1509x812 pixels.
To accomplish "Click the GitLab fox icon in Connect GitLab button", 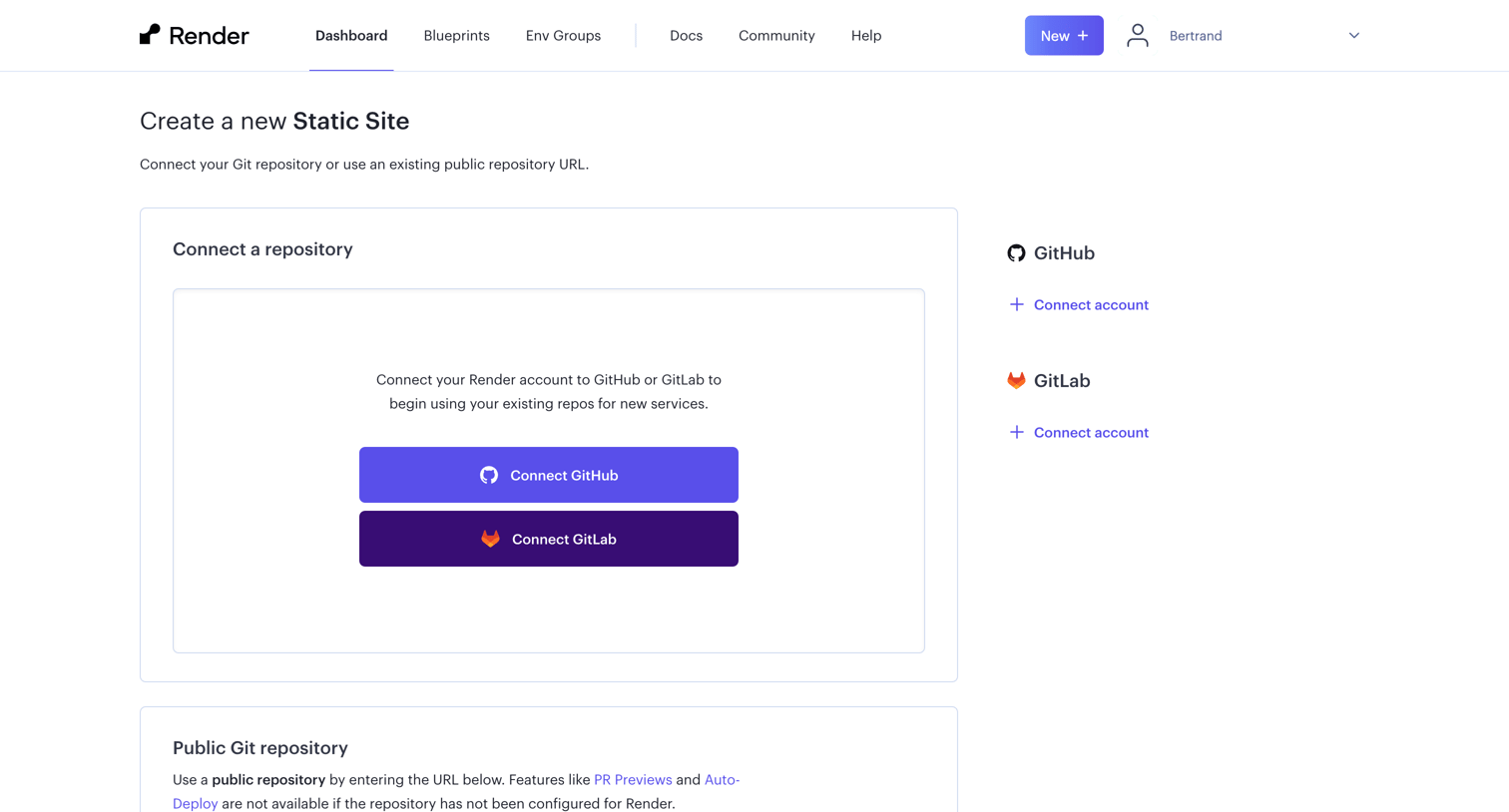I will pyautogui.click(x=490, y=539).
